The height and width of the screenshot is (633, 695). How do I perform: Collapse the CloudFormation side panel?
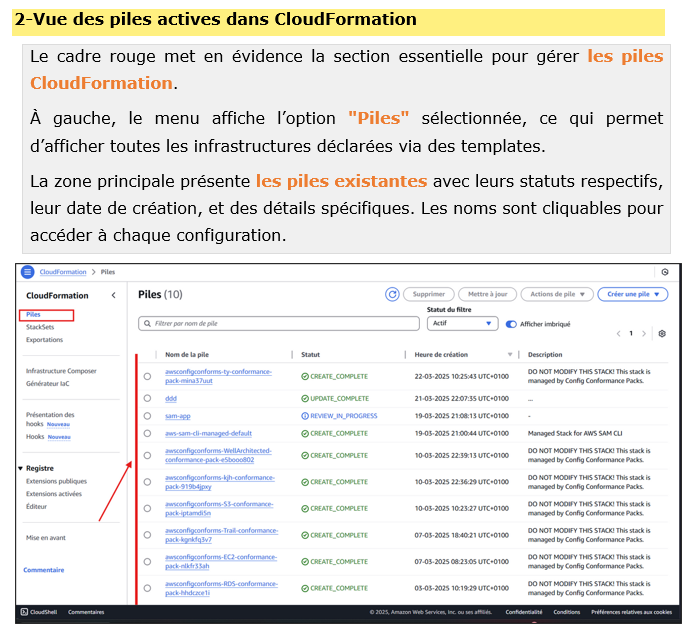[114, 295]
